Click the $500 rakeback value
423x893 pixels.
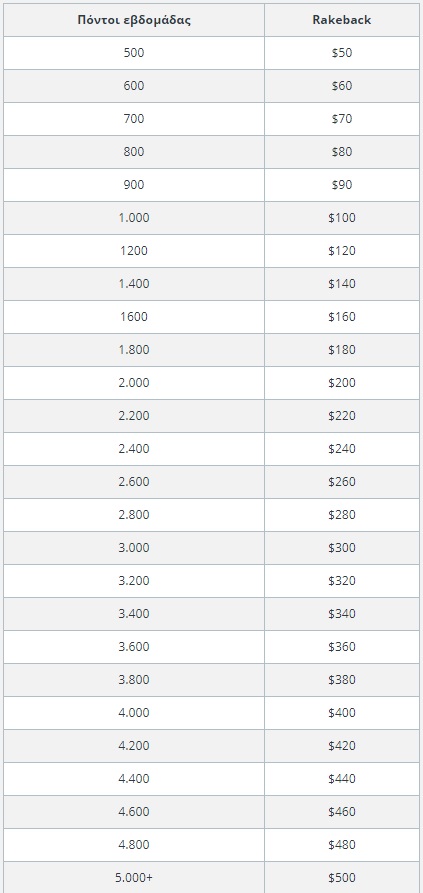click(342, 879)
